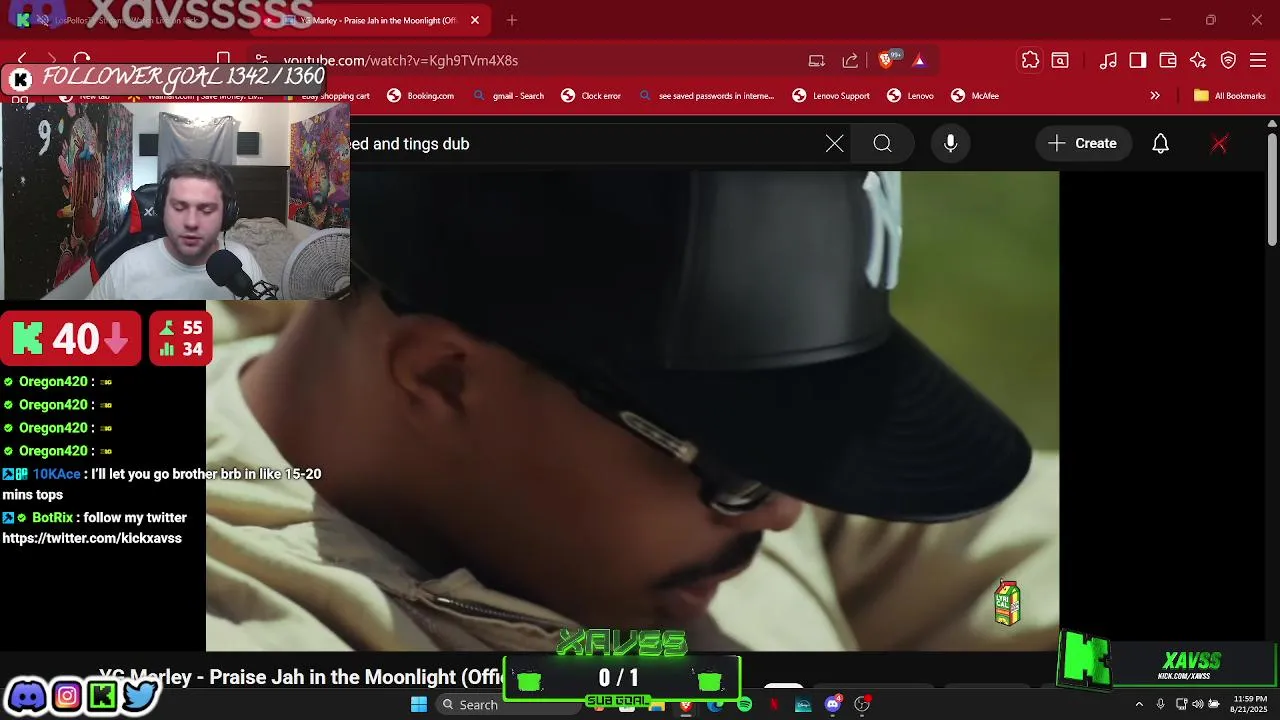The width and height of the screenshot is (1280, 720).
Task: Open the Brave Rewards triangle icon
Action: coord(919,60)
